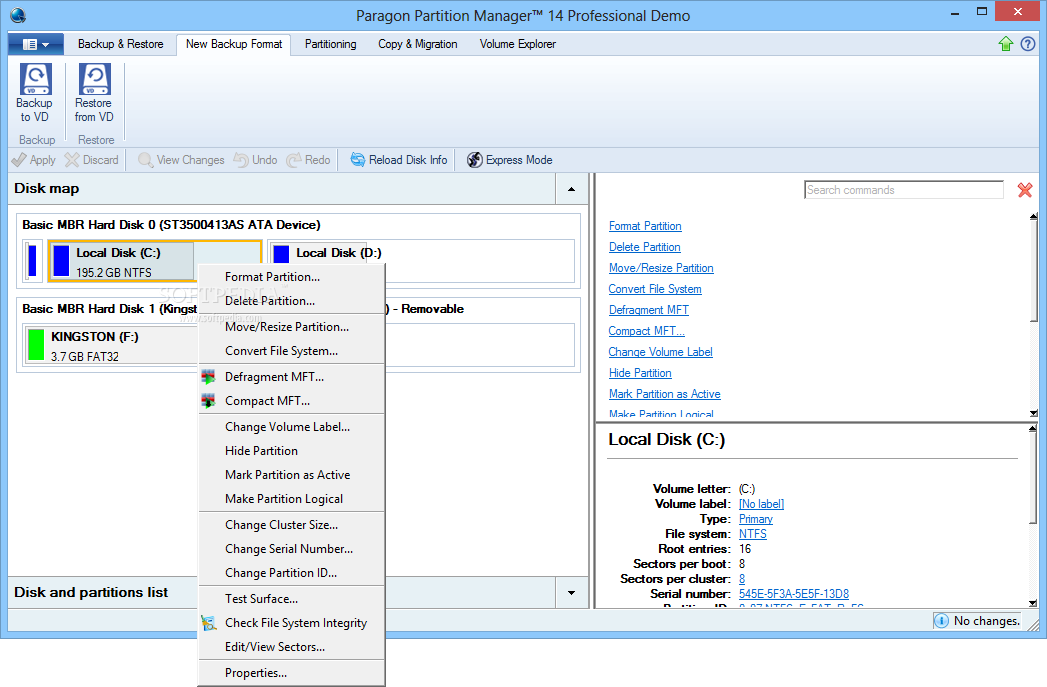The width and height of the screenshot is (1047, 687).
Task: Switch to Express Mode icon
Action: click(x=475, y=160)
